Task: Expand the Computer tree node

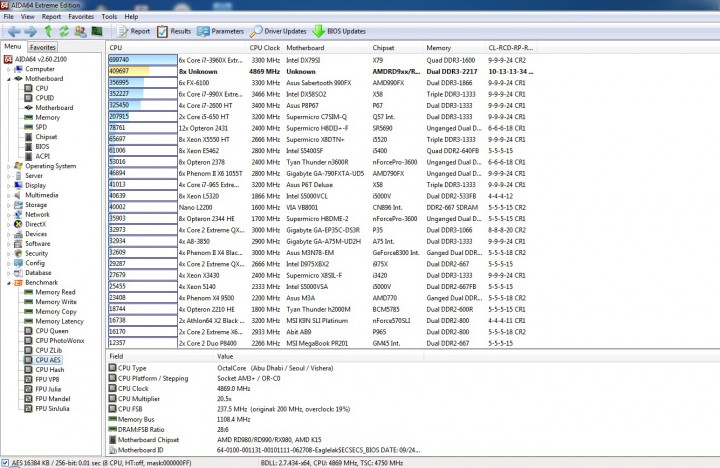Action: 8,69
